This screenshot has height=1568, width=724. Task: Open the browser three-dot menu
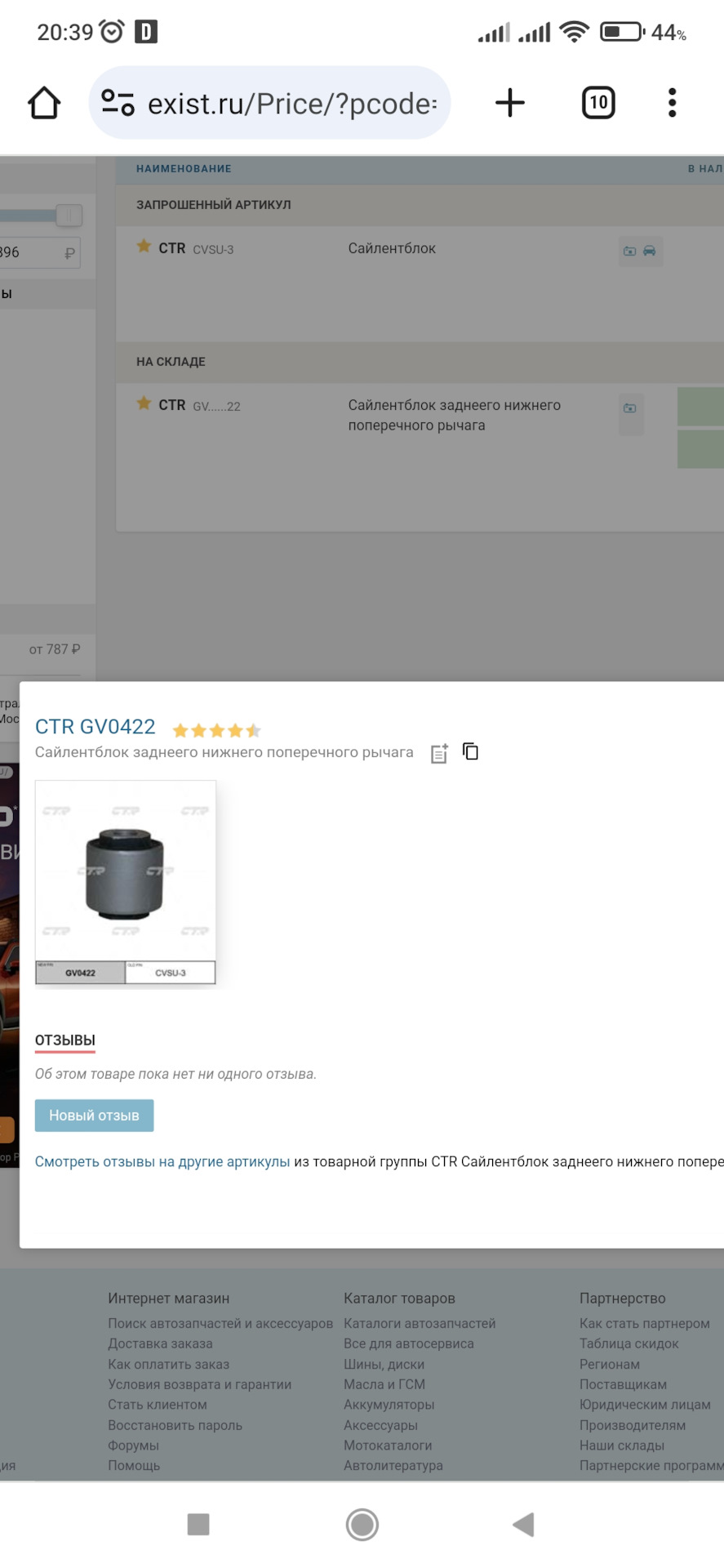click(x=672, y=103)
